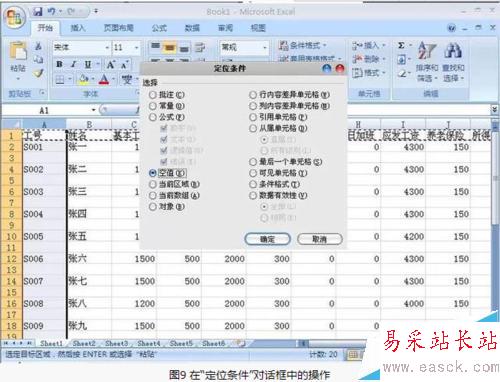Click the View ribbon tab

(258, 28)
